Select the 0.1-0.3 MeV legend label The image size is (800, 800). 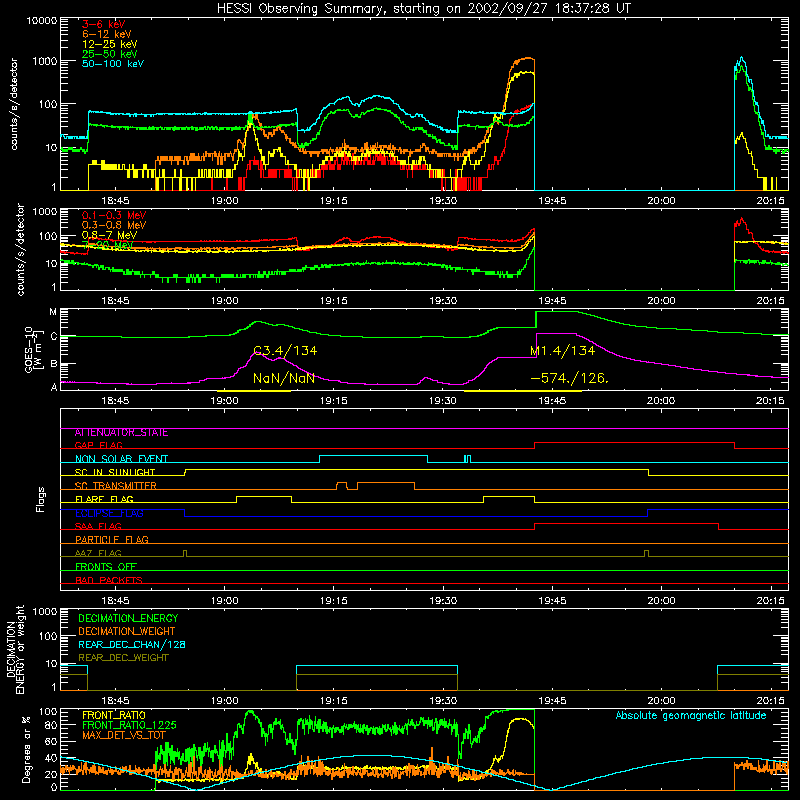click(114, 215)
